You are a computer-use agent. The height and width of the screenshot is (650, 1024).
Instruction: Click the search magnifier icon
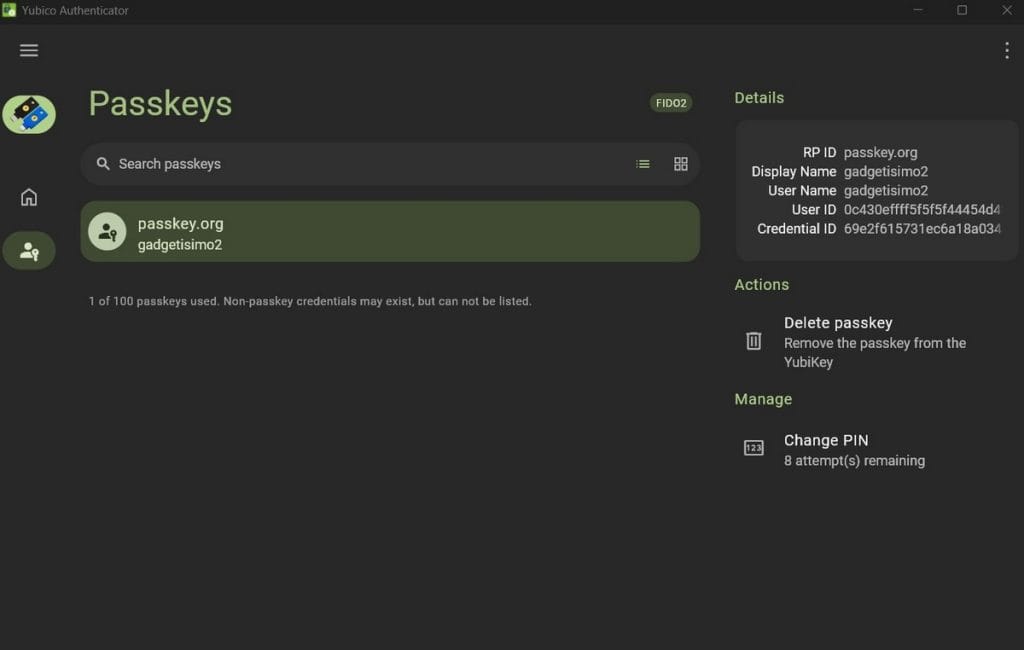click(x=103, y=164)
